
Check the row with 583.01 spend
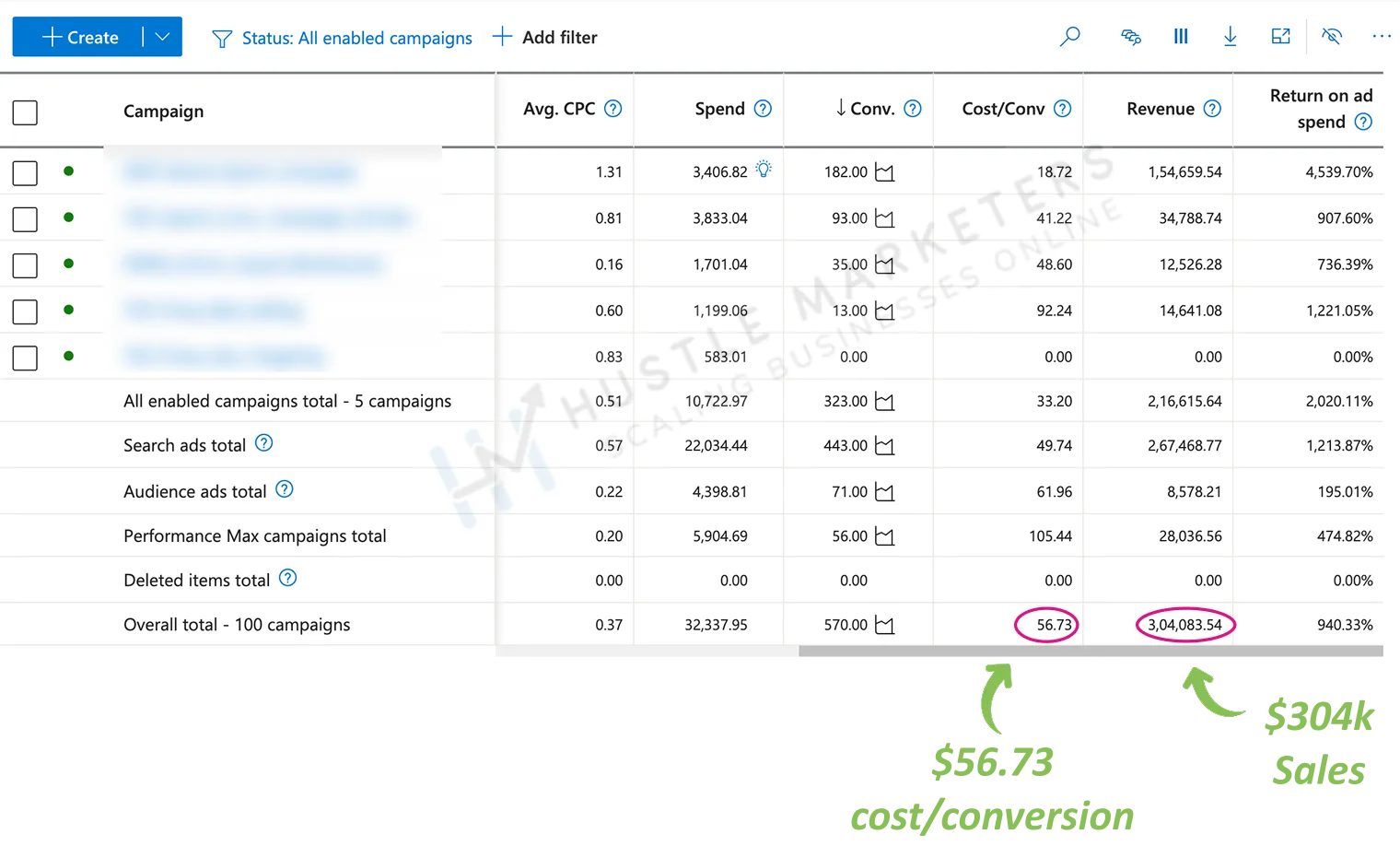pos(25,358)
